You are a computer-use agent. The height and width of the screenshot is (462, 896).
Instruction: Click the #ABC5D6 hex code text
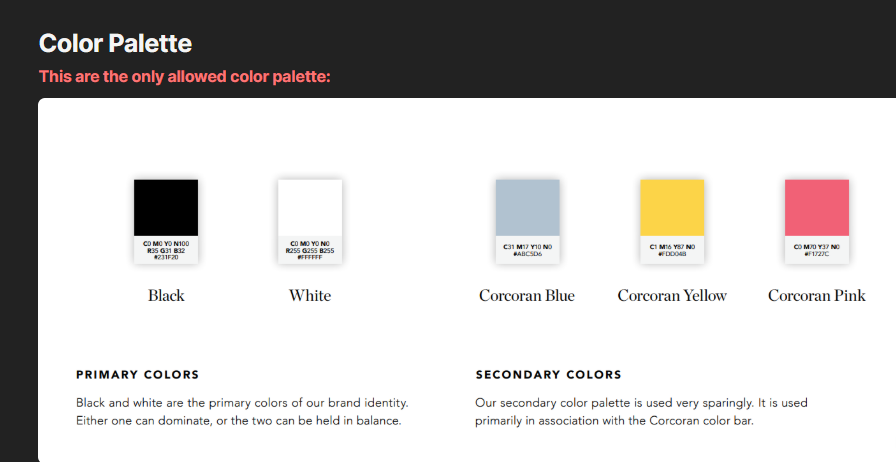[527, 254]
